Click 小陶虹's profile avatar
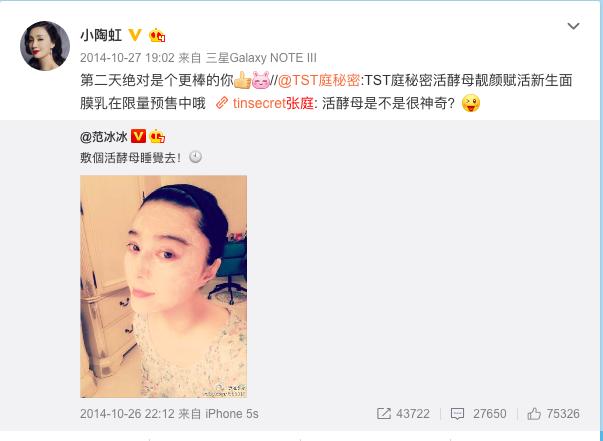Screen dimensions: 603x441 (45, 46)
